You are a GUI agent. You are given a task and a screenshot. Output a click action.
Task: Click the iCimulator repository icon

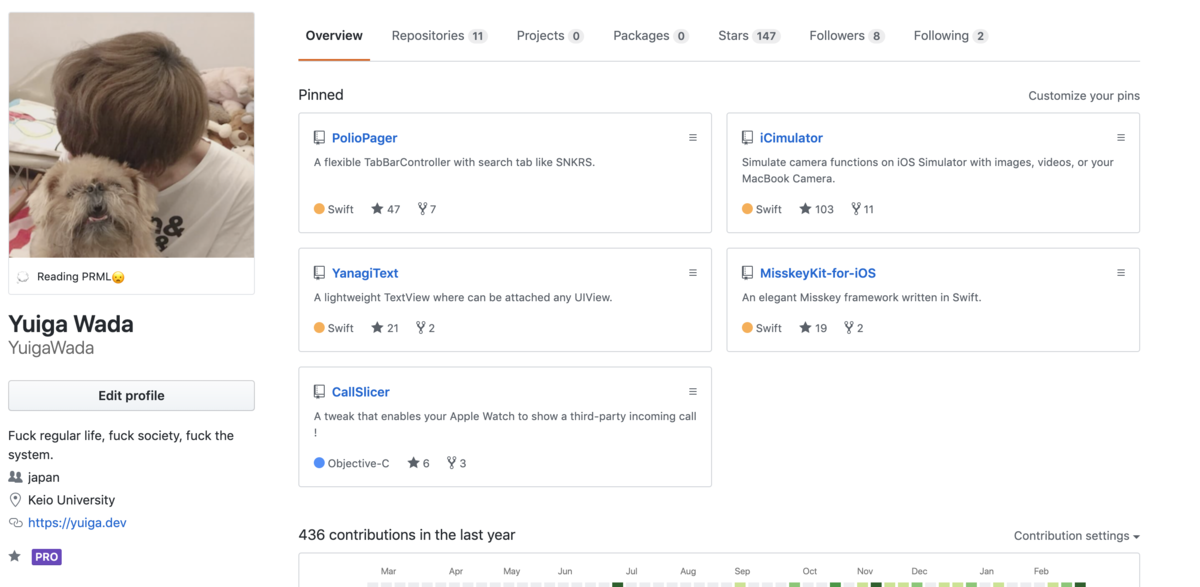[x=747, y=138]
